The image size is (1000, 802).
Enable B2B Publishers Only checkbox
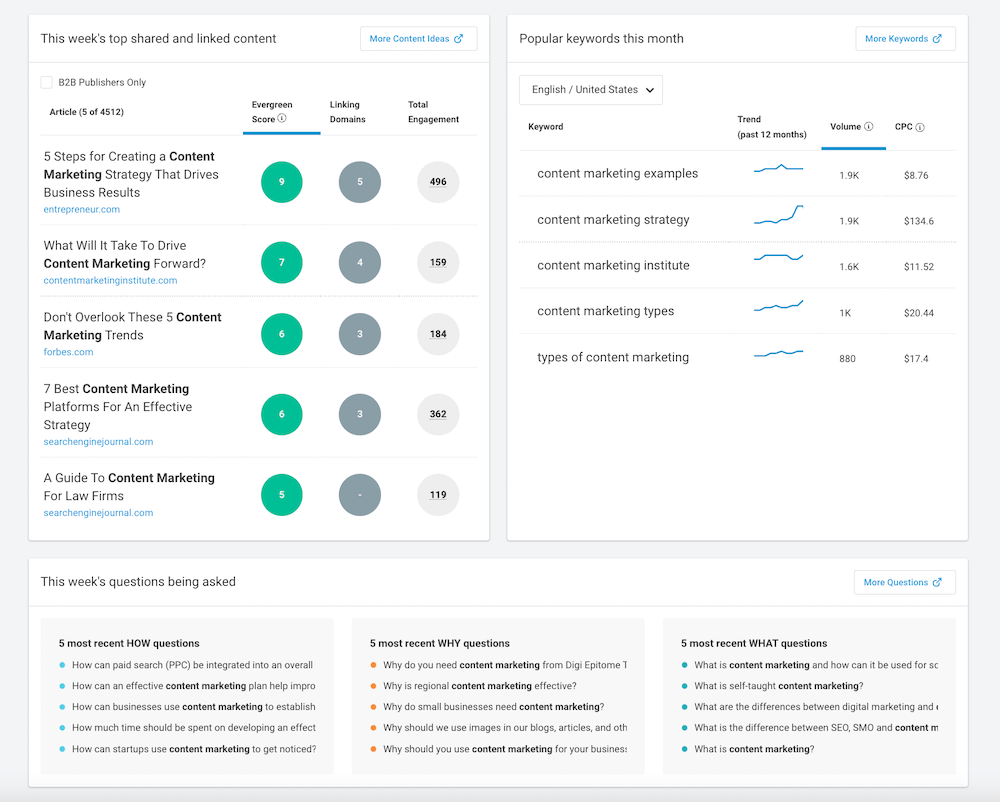point(47,83)
